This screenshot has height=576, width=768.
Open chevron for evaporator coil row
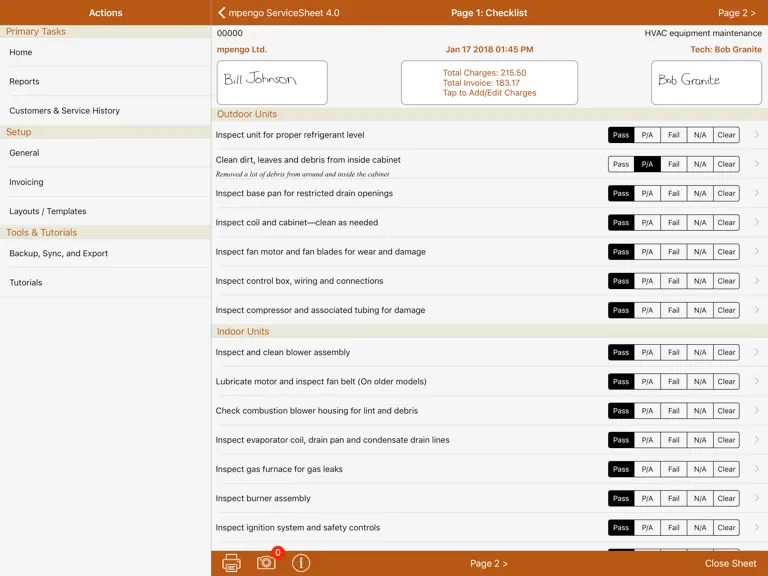coord(756,440)
